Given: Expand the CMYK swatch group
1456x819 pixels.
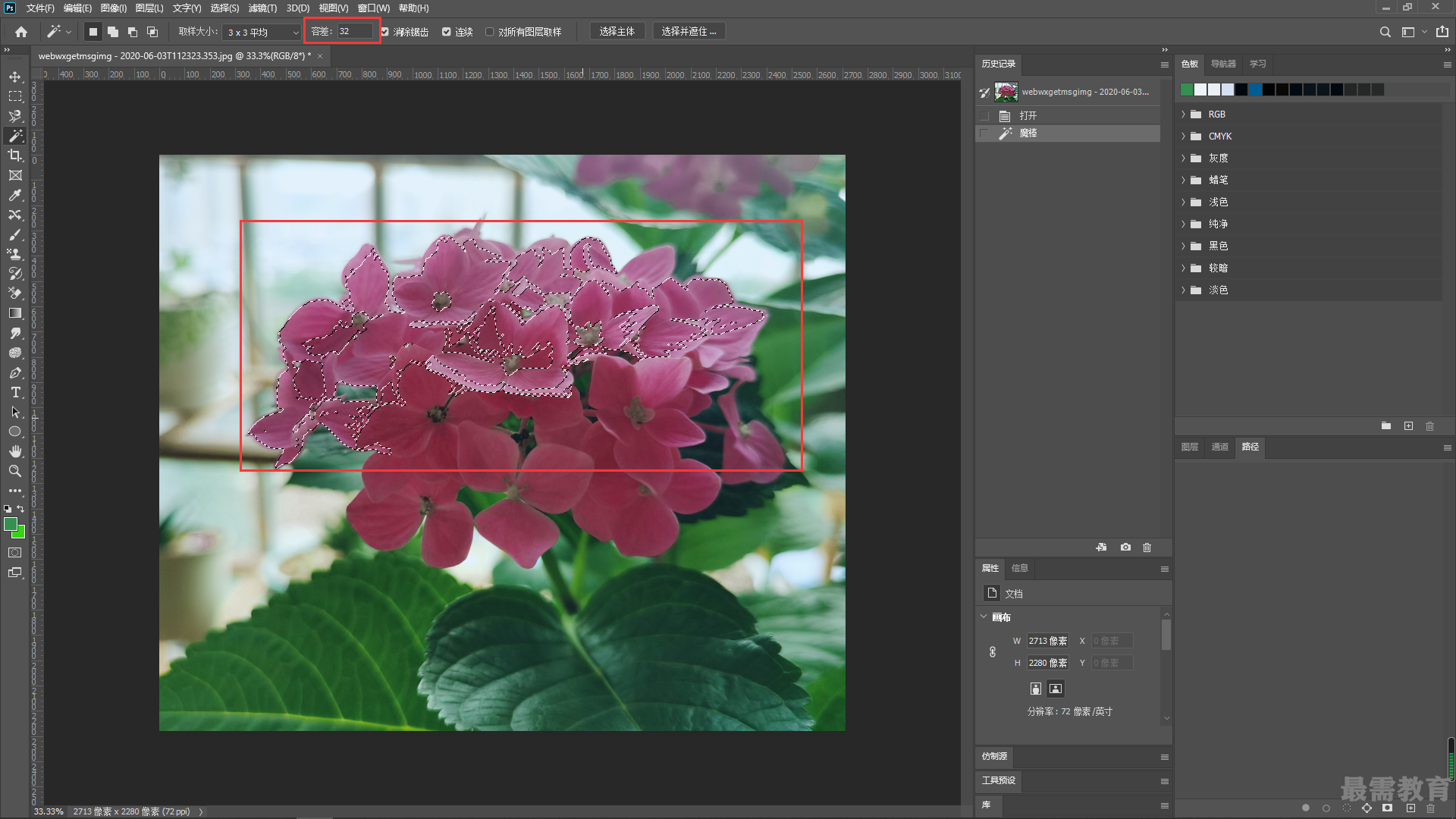Looking at the screenshot, I should (x=1183, y=136).
